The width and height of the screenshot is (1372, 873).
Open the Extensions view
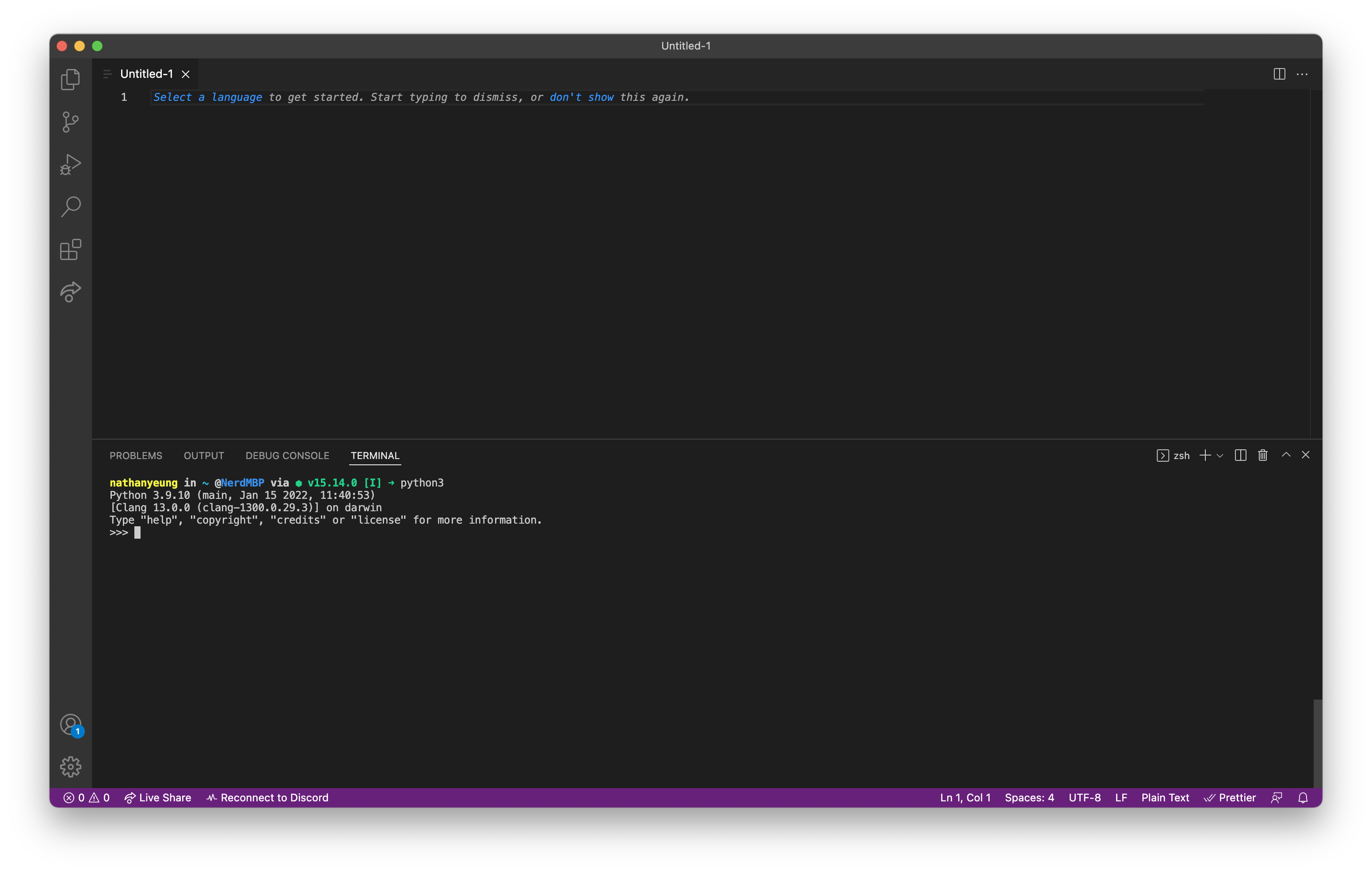pyautogui.click(x=71, y=249)
